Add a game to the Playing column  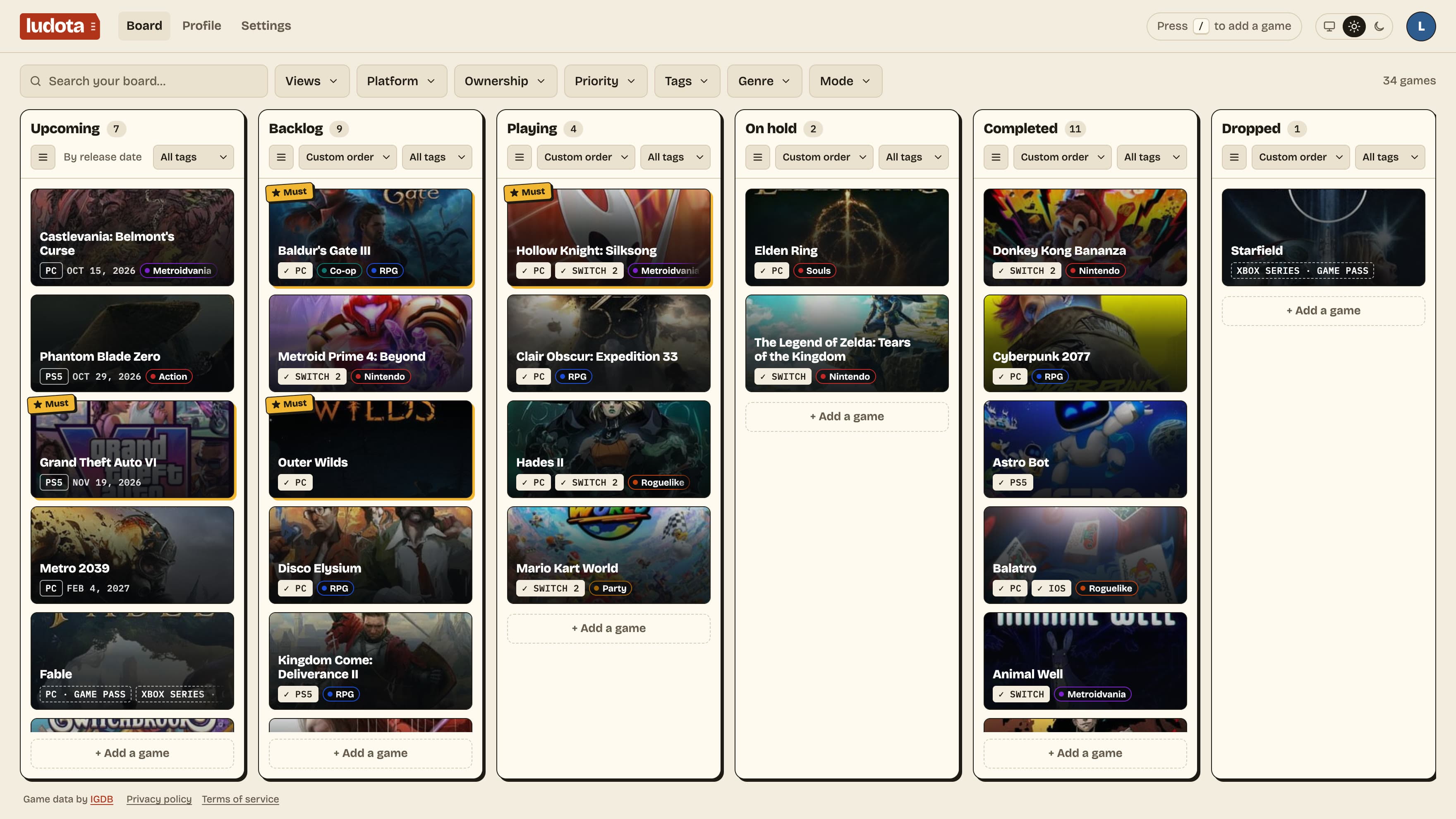pos(608,629)
